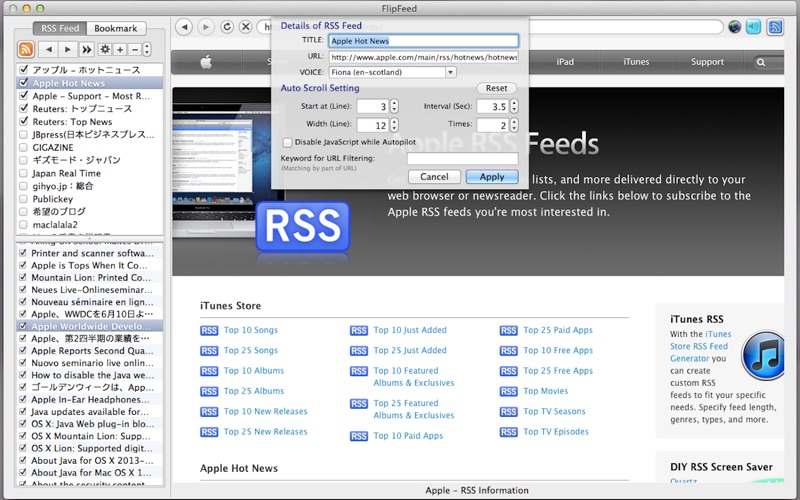
Task: Toggle speech with speaker icon in toolbar
Action: coord(754,27)
